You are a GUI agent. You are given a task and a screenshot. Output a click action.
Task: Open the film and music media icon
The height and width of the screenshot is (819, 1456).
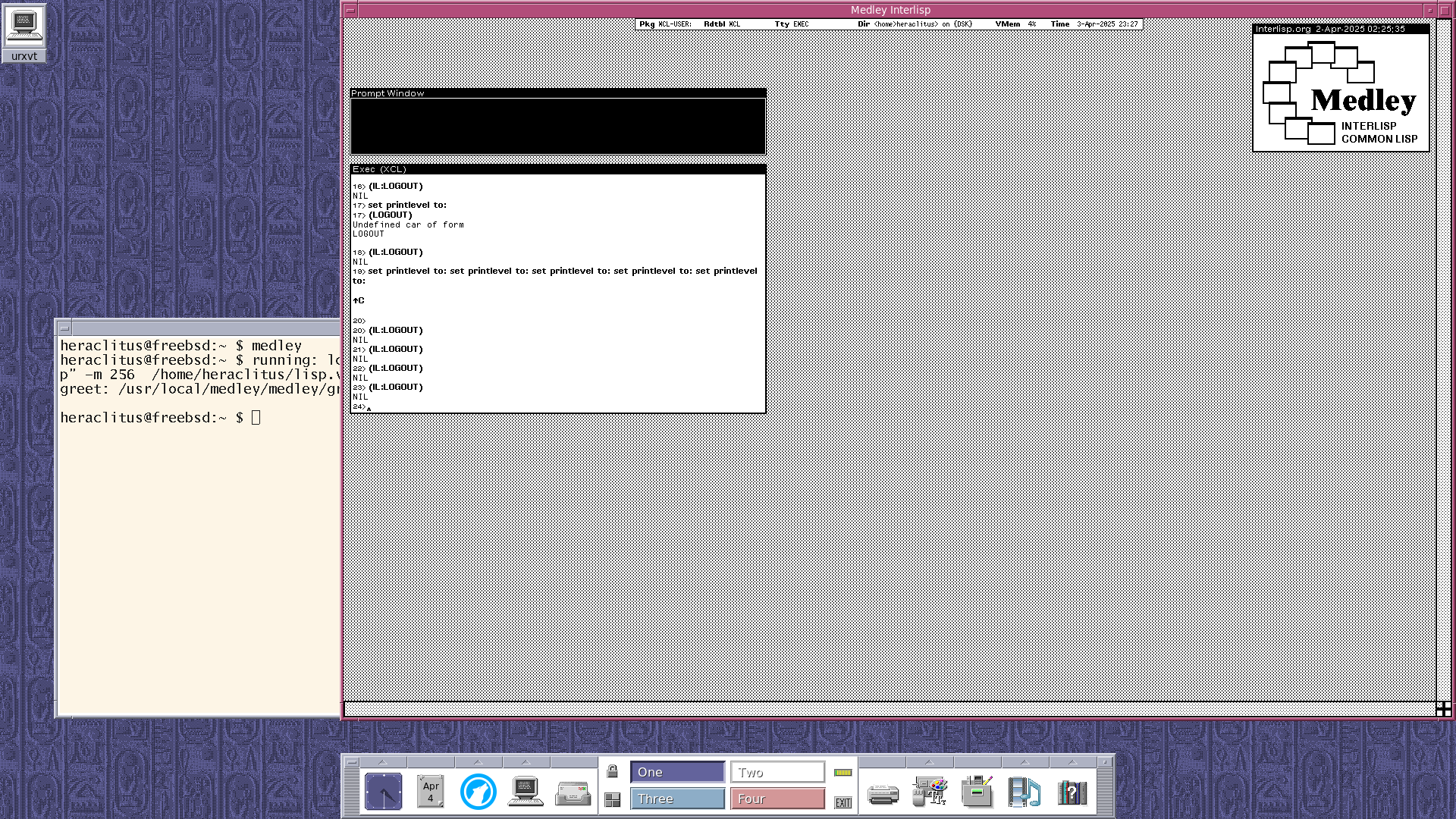coord(1024,792)
